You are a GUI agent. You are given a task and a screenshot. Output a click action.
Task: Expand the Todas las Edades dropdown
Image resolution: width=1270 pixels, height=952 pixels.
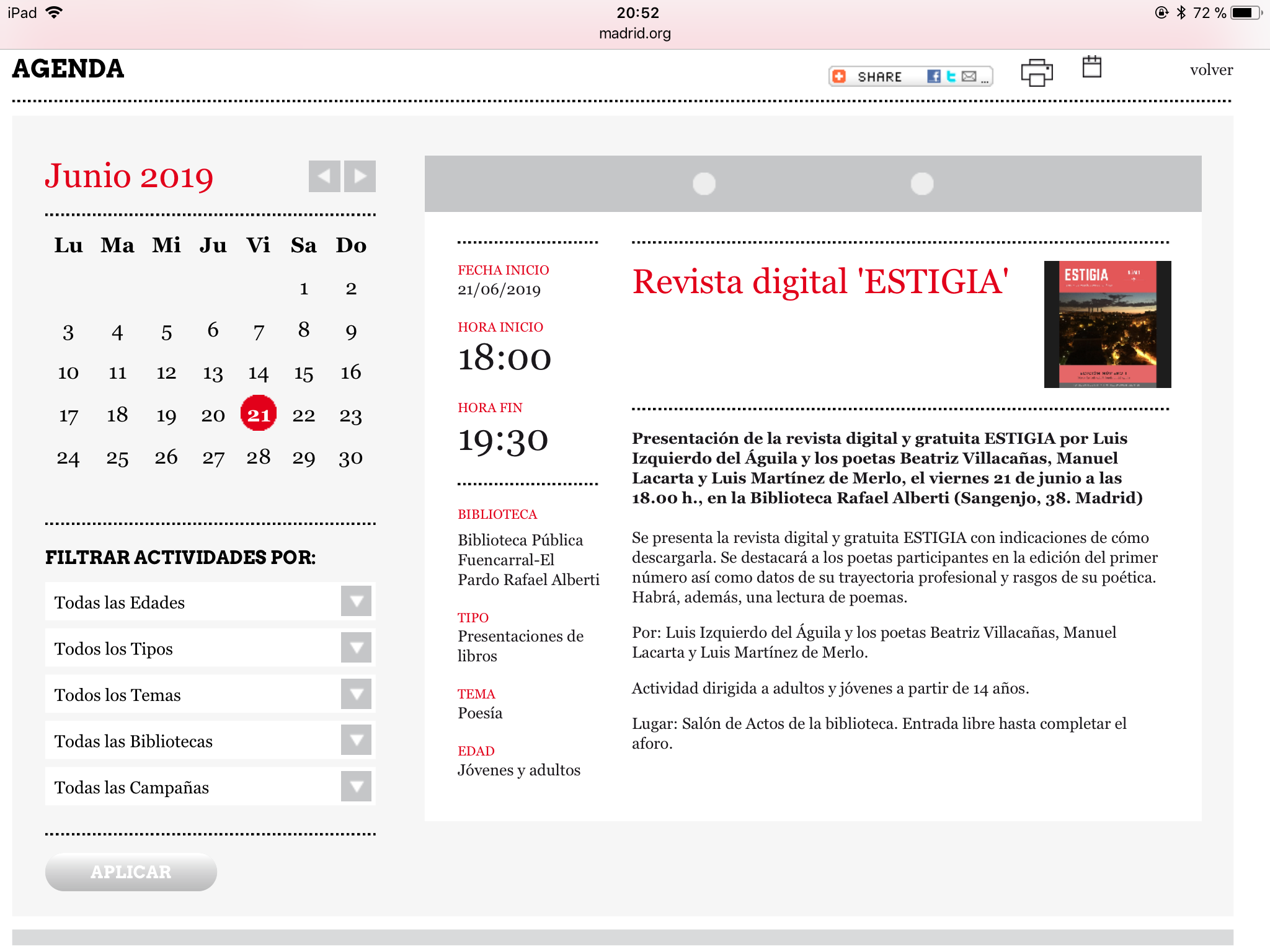click(356, 601)
